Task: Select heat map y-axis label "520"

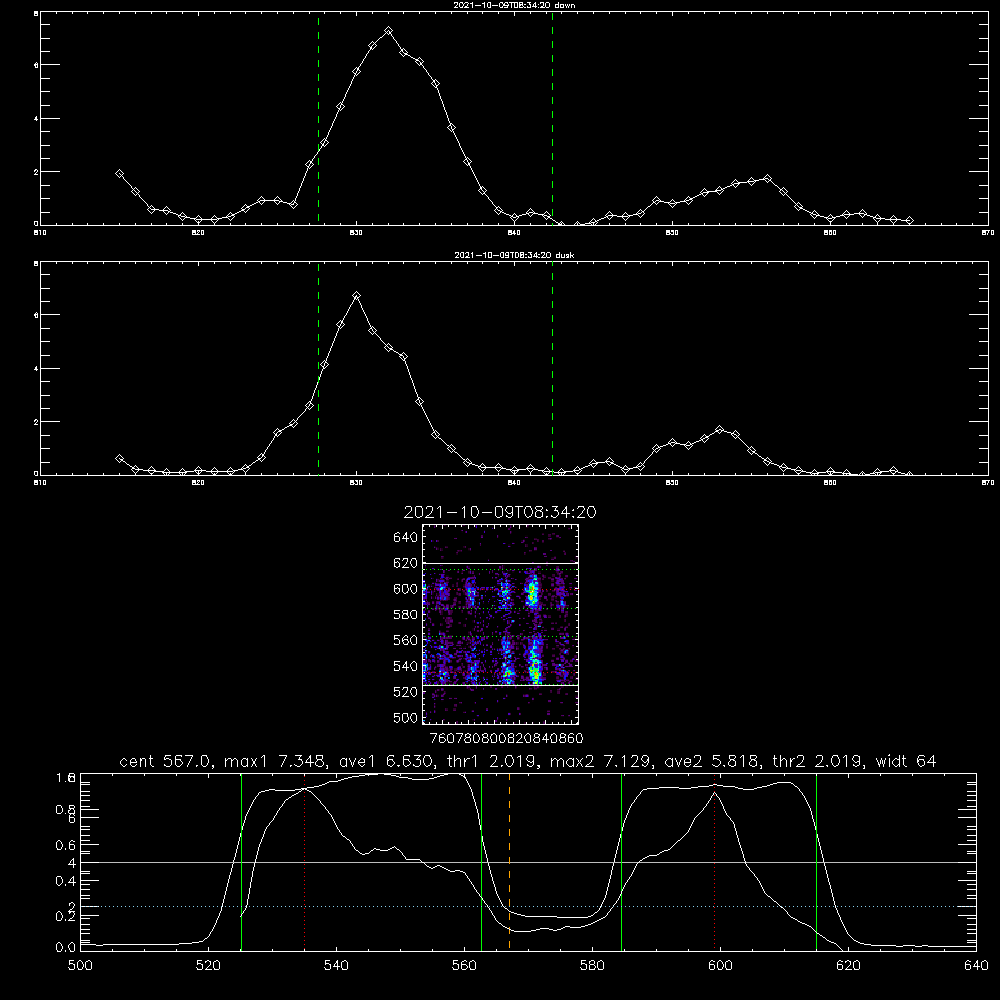Action: click(406, 692)
